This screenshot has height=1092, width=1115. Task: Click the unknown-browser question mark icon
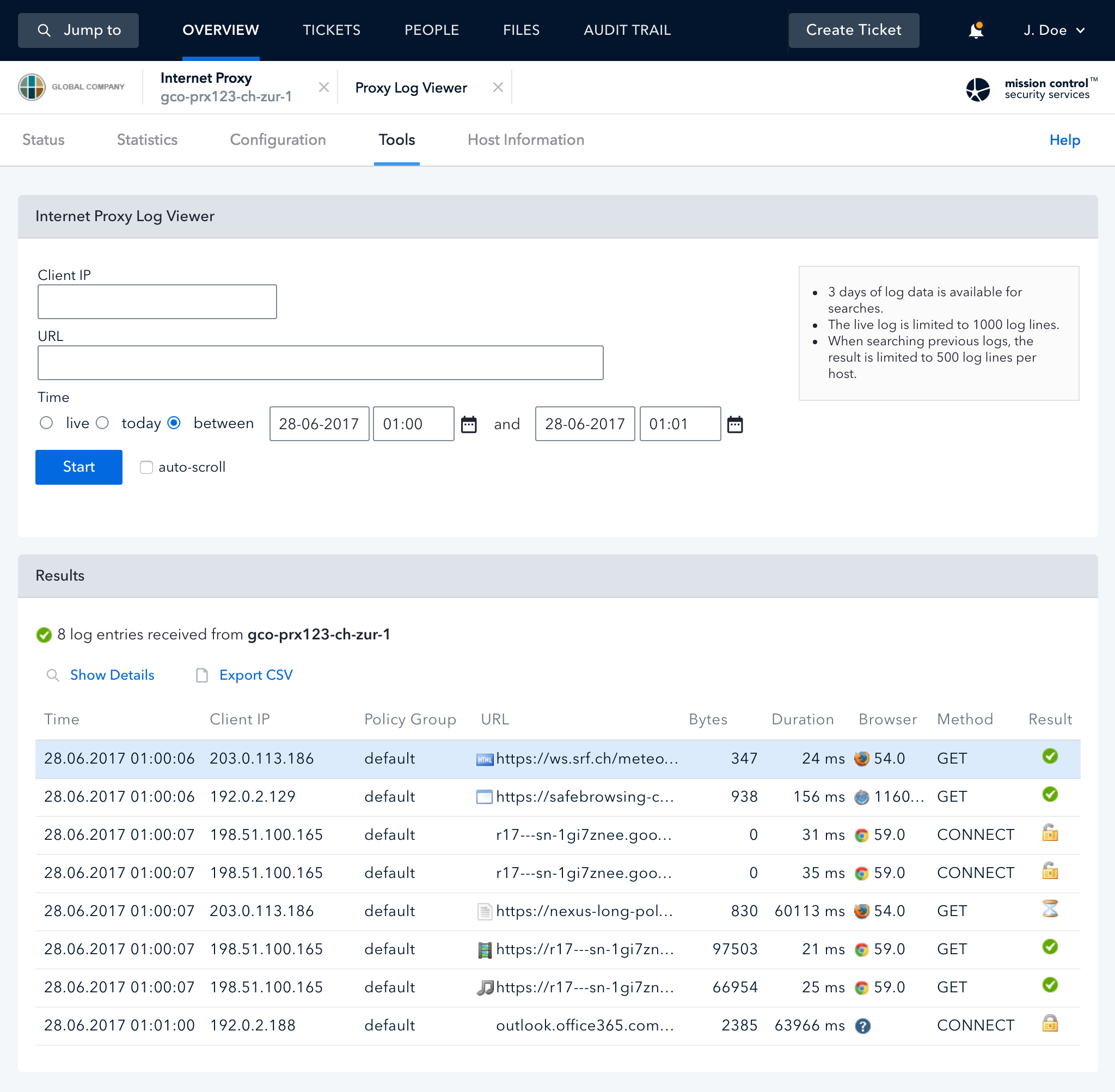click(862, 1026)
